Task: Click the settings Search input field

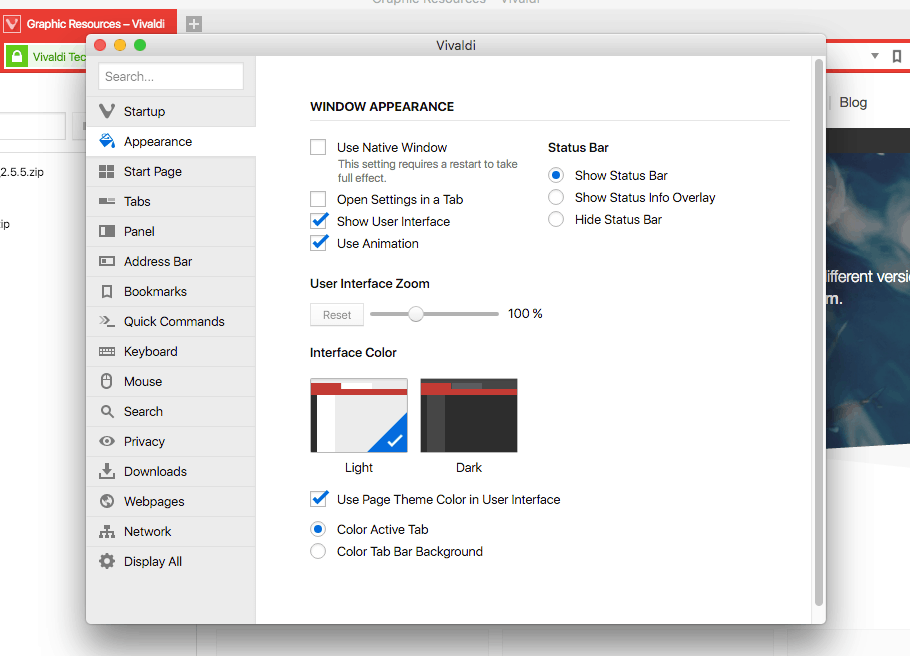Action: [x=171, y=76]
